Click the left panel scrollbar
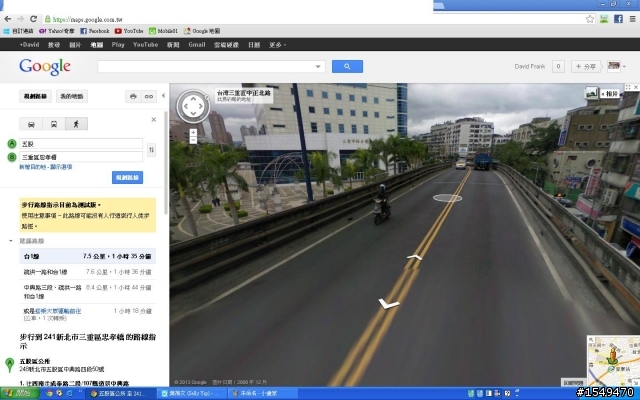 click(166, 162)
